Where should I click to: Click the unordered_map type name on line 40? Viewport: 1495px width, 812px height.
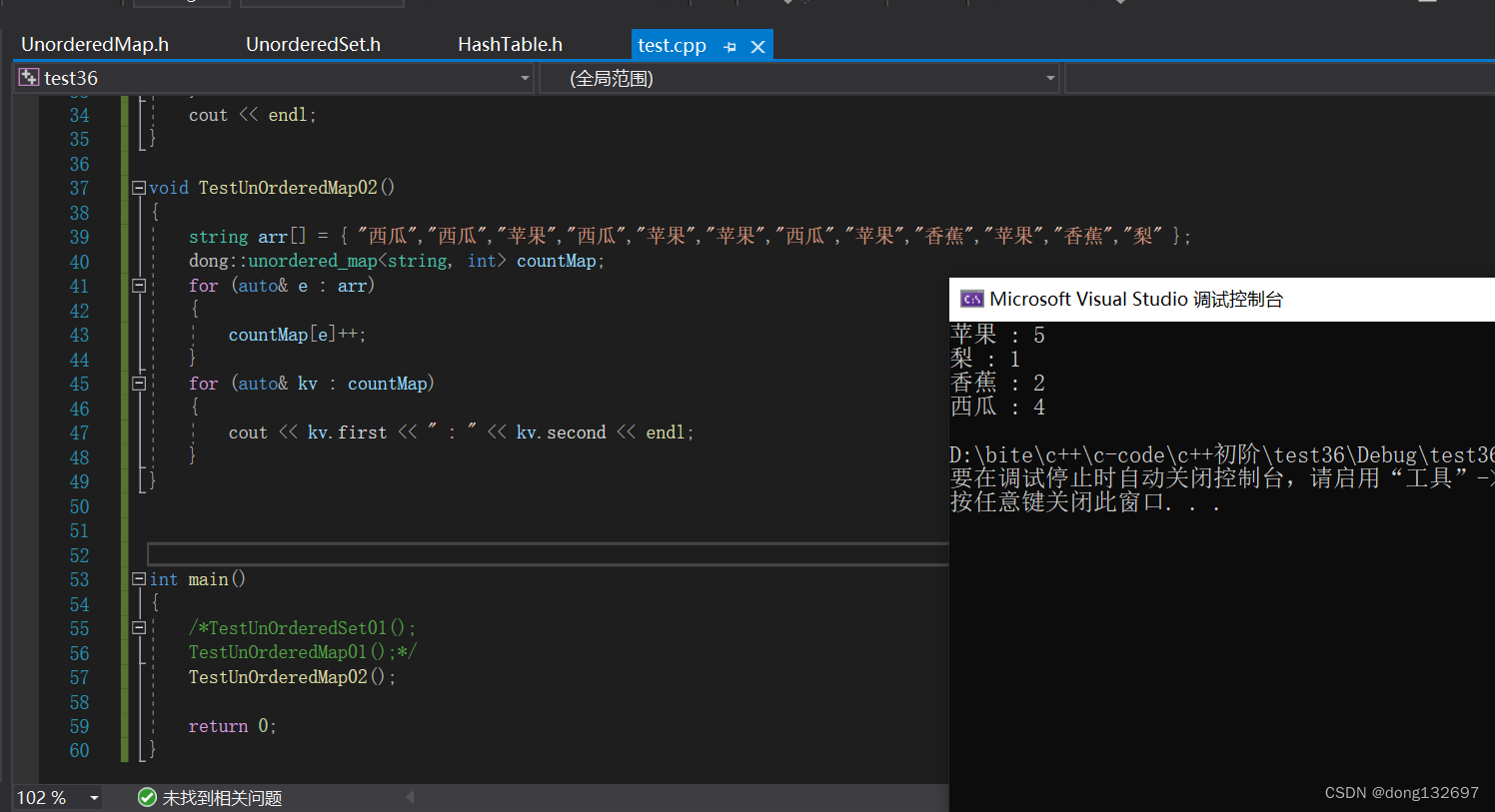point(312,261)
